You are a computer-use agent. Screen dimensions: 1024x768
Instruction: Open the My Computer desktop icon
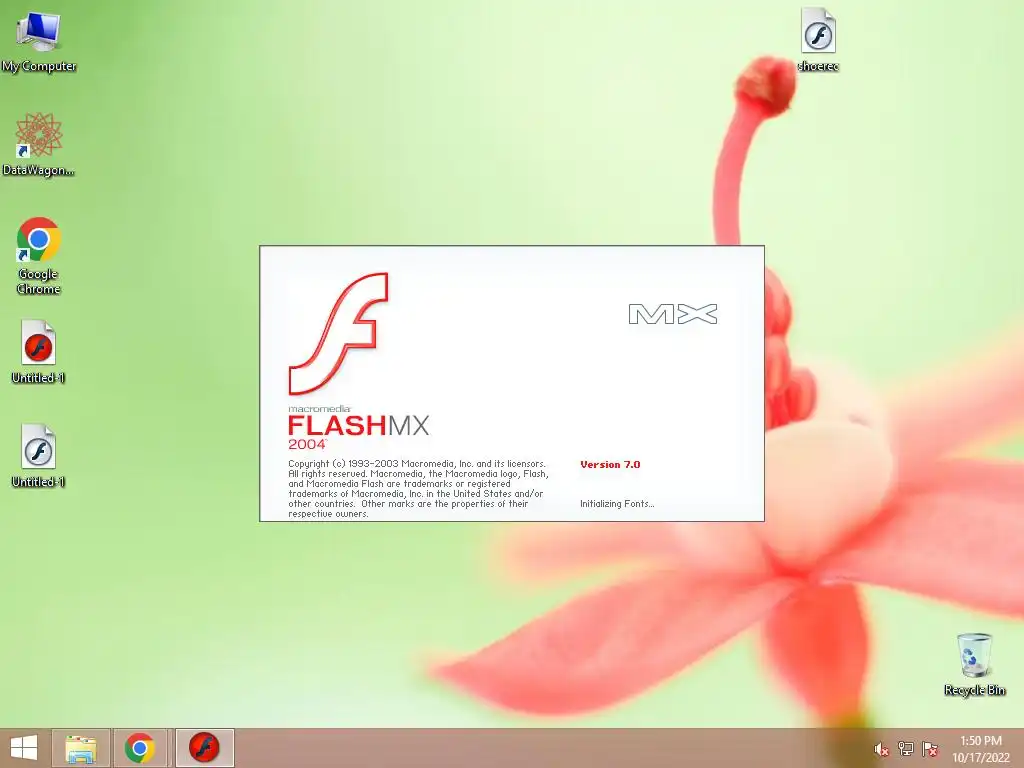point(39,40)
